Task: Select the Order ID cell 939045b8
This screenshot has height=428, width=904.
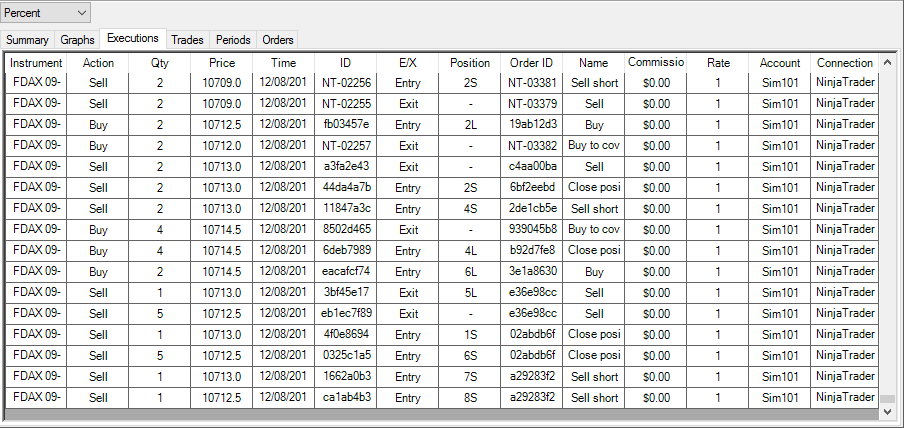Action: [532, 230]
